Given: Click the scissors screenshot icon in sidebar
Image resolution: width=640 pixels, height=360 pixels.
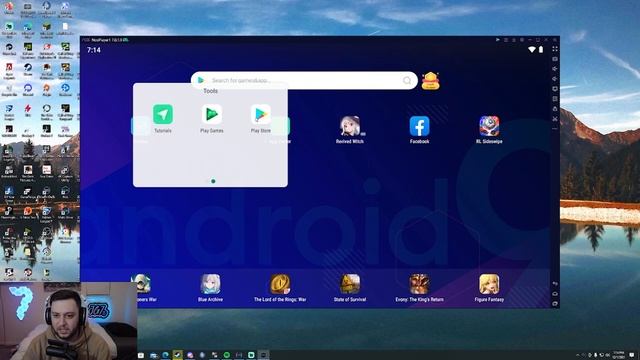Looking at the screenshot, I should click(555, 119).
